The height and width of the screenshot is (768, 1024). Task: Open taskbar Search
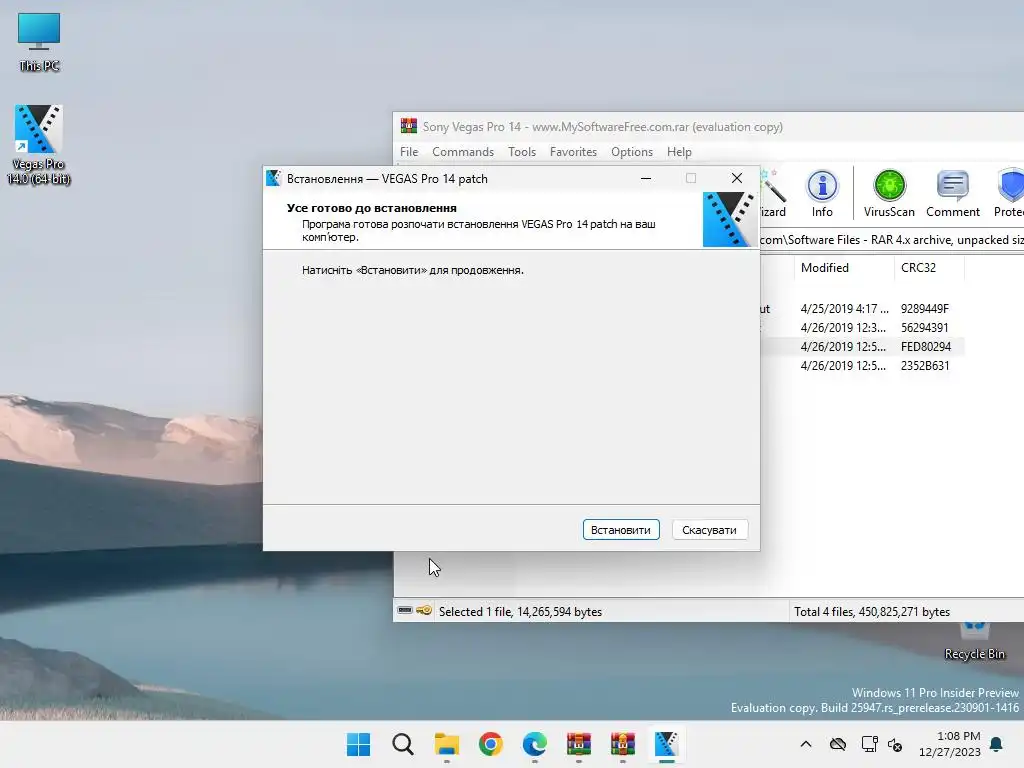point(402,744)
